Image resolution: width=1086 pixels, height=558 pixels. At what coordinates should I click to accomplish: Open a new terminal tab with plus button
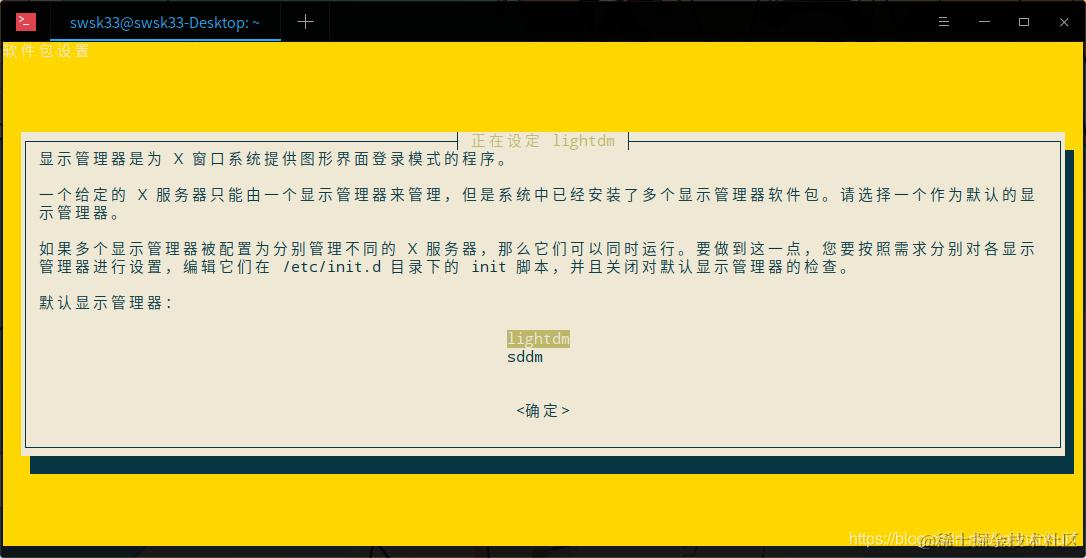point(305,22)
